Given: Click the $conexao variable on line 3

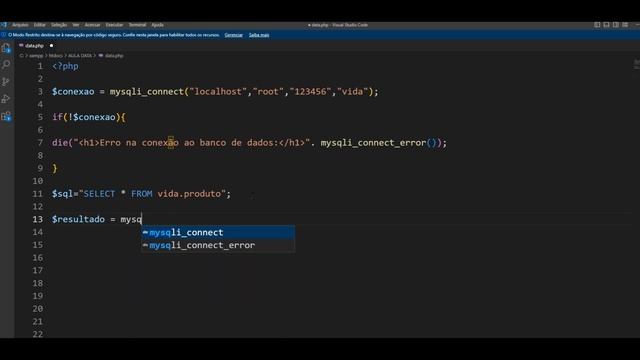Looking at the screenshot, I should (x=73, y=91).
